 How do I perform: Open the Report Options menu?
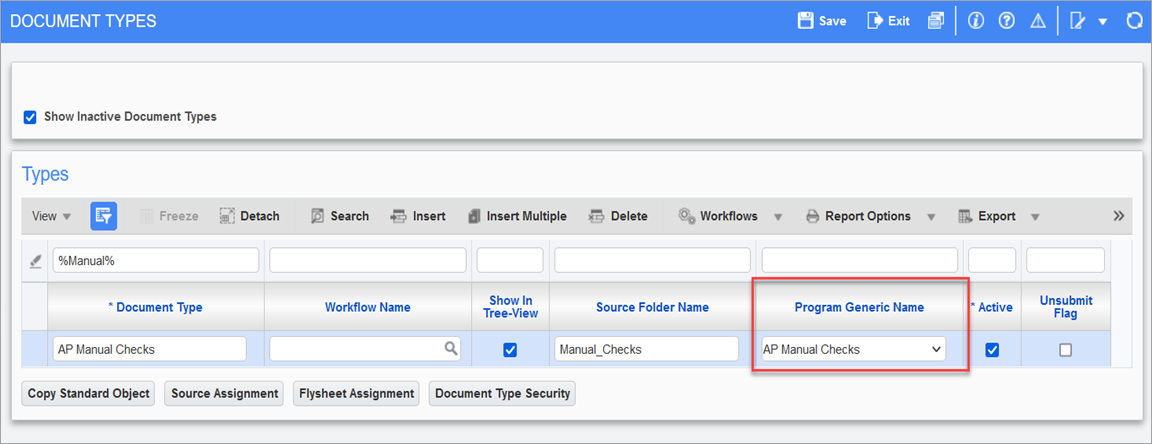point(870,216)
